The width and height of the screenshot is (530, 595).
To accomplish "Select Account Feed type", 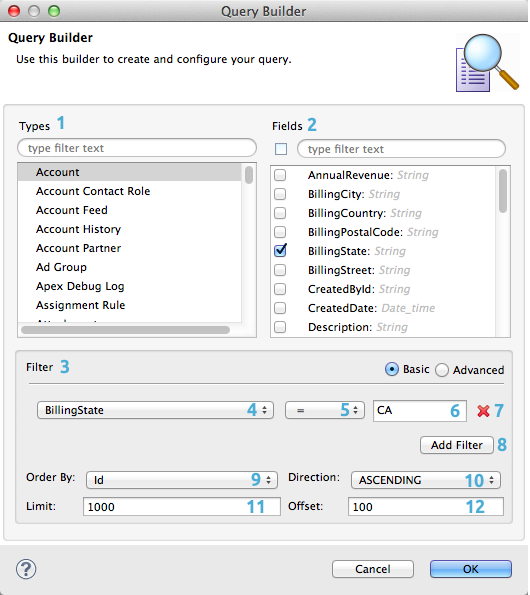I will 129,210.
